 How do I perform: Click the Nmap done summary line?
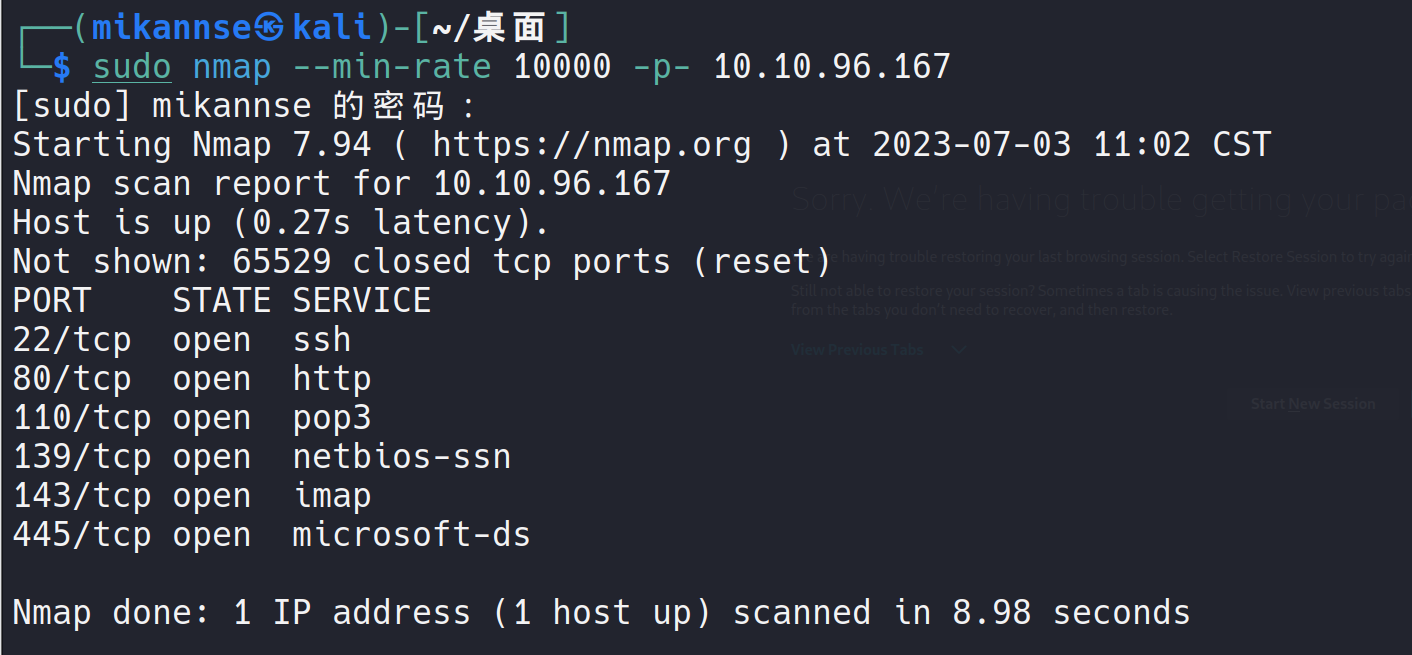point(601,612)
